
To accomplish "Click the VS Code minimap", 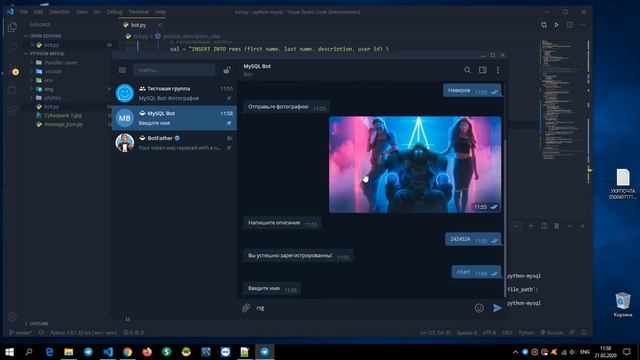I will (564, 100).
